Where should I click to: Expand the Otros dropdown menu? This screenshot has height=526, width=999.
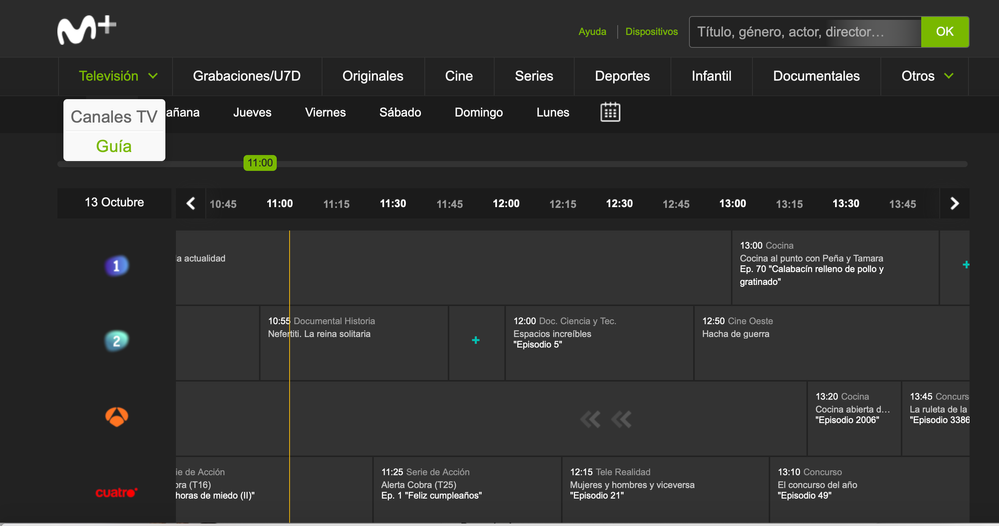click(926, 76)
